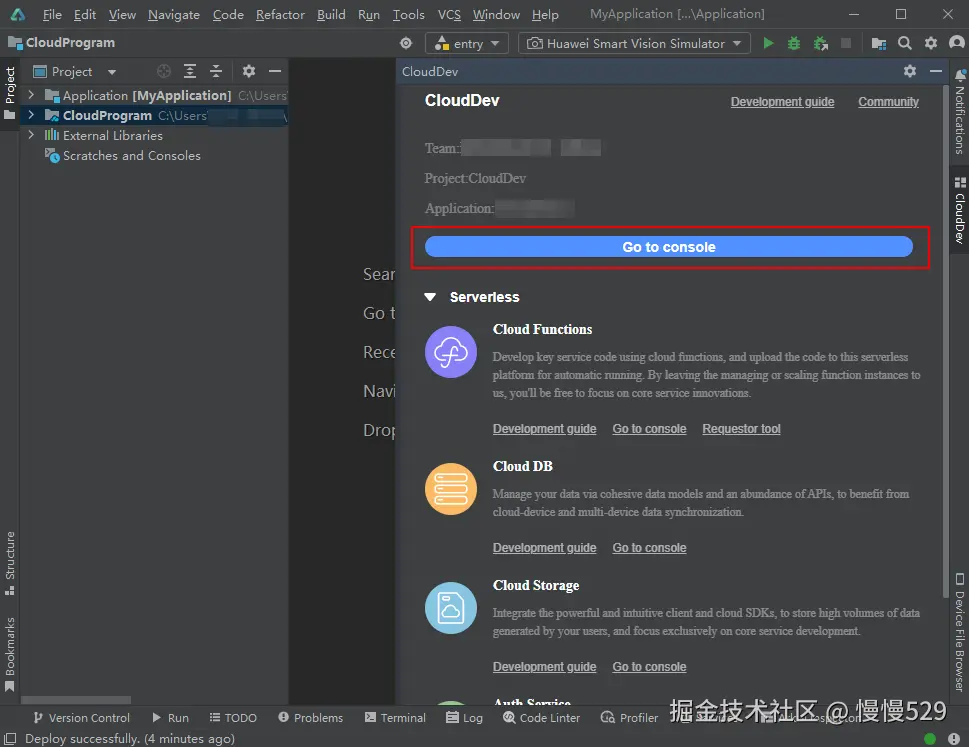Toggle the Structure side tab
969x747 pixels.
pyautogui.click(x=9, y=563)
